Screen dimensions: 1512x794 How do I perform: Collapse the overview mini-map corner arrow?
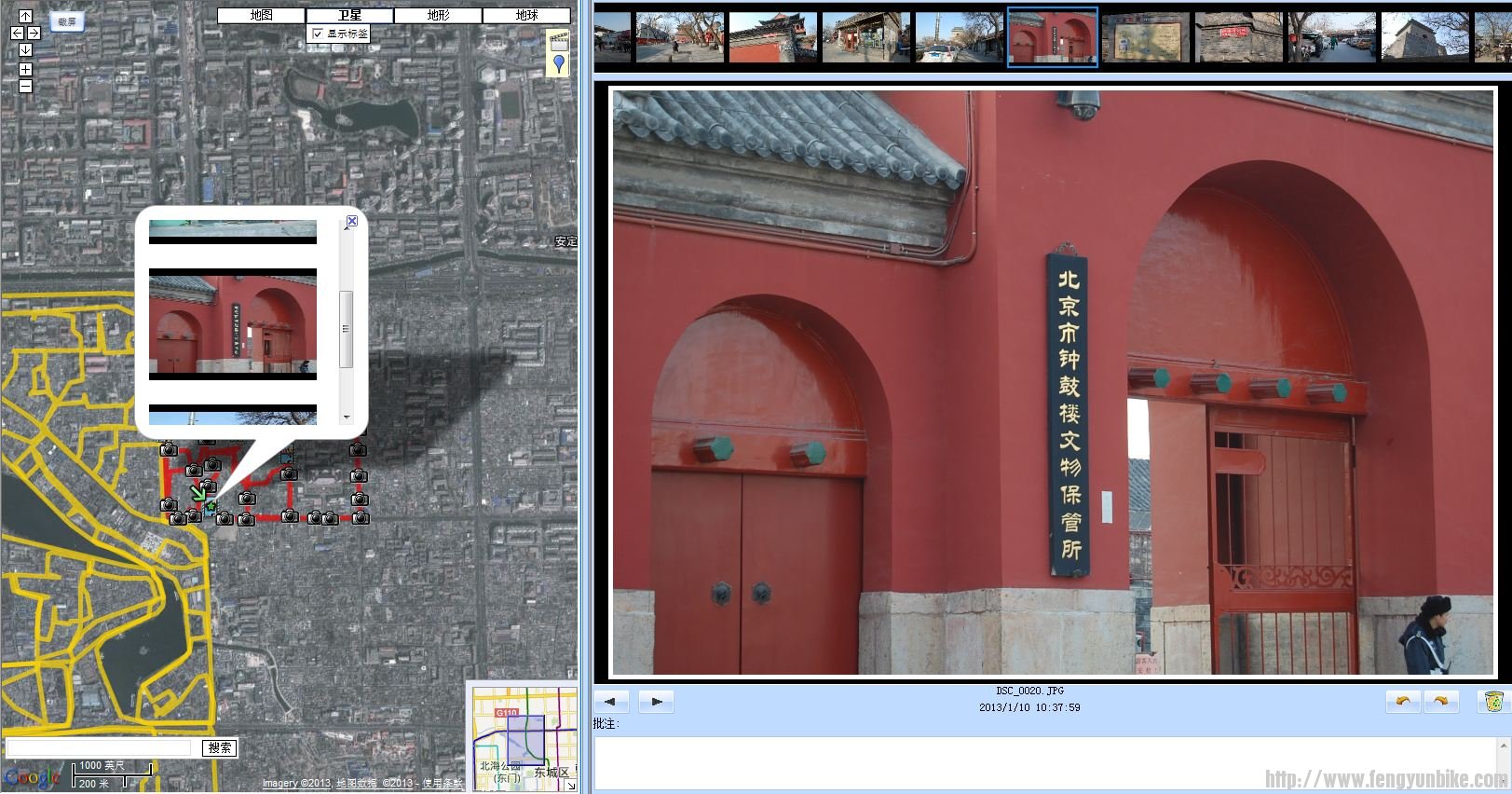(x=570, y=786)
